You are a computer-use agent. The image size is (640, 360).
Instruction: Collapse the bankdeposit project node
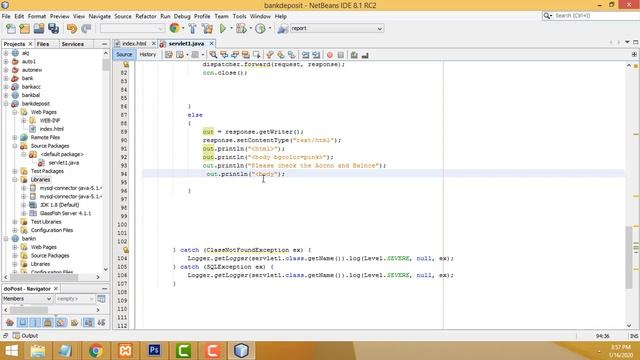pos(6,104)
